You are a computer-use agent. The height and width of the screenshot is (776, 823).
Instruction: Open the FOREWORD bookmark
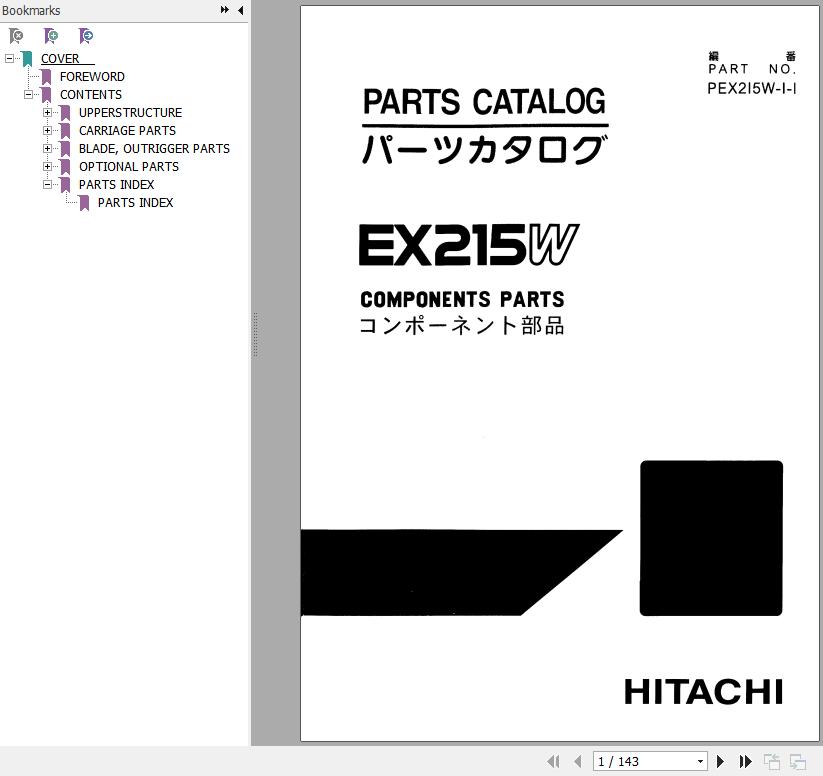pos(92,77)
